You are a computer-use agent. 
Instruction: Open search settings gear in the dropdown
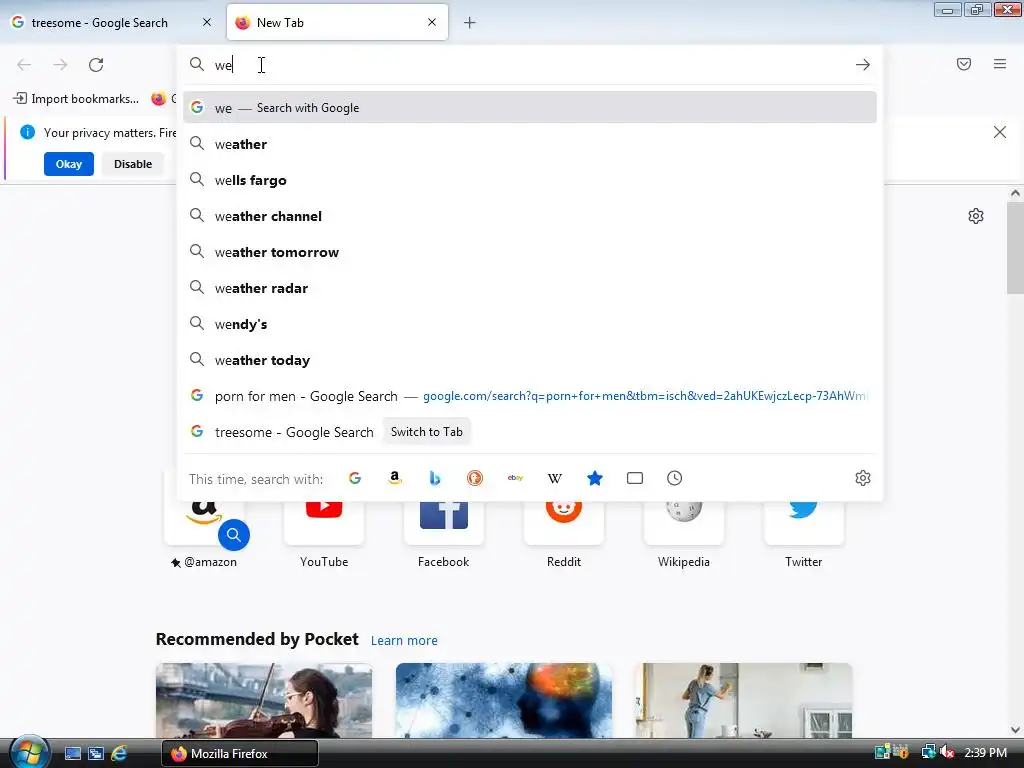pyautogui.click(x=863, y=478)
